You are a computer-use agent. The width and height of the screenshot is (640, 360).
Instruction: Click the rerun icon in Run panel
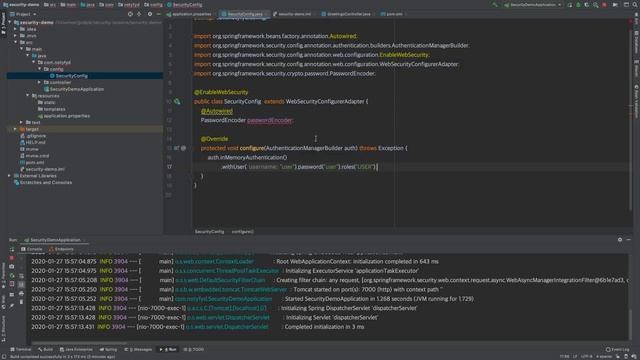coord(12,249)
